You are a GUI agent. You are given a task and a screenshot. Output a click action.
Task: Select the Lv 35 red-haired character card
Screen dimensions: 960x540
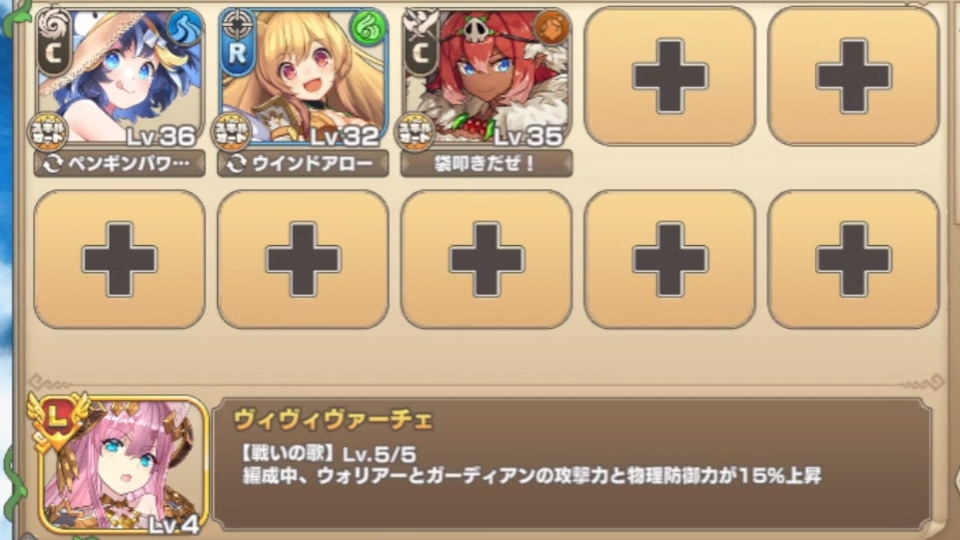tap(487, 78)
